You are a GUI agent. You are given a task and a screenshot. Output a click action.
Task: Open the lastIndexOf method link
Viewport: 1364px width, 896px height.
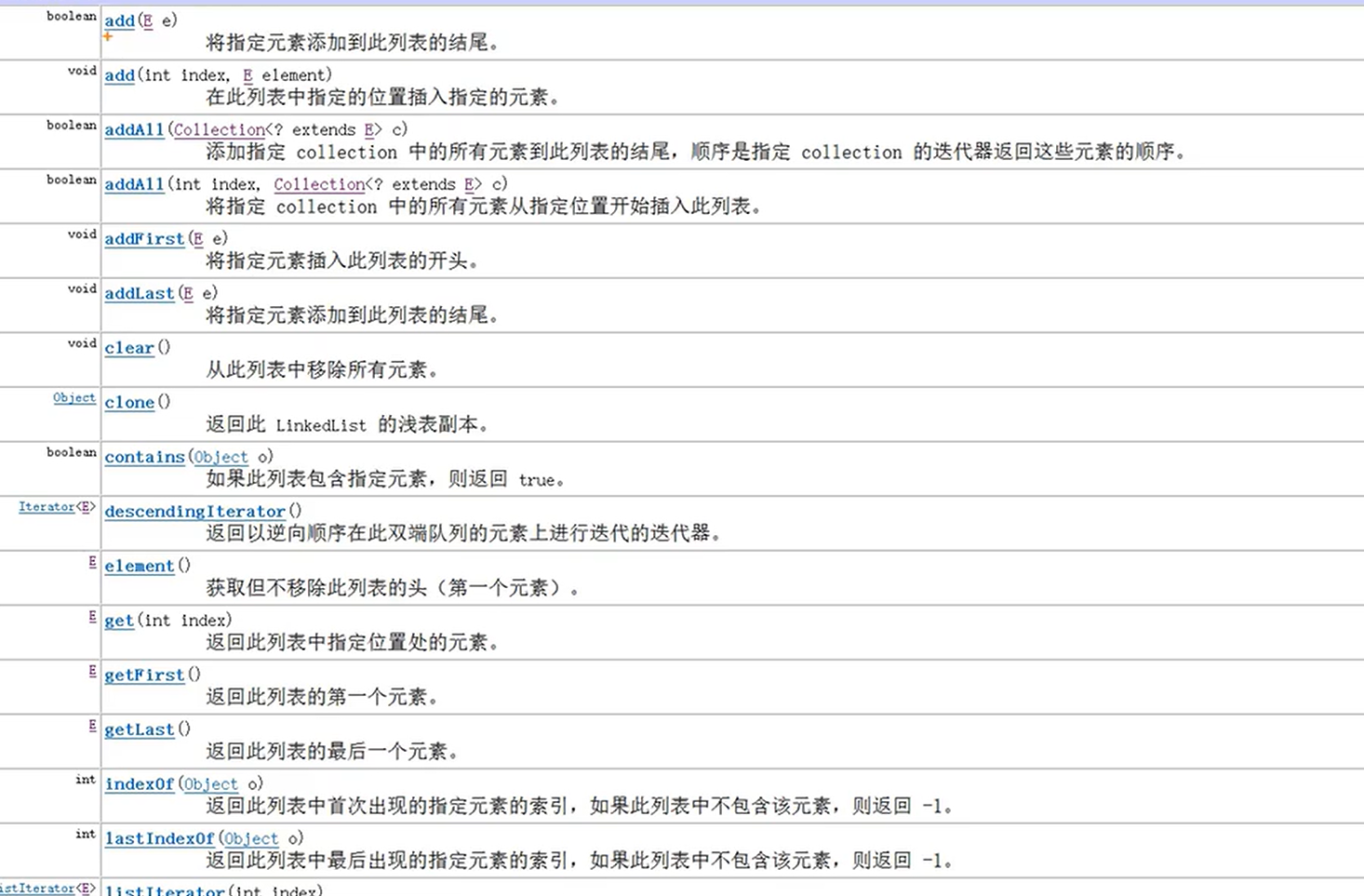click(x=159, y=838)
